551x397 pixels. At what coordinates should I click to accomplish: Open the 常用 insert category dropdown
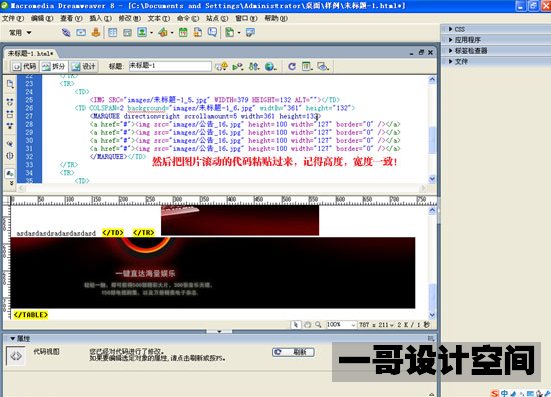pyautogui.click(x=20, y=33)
